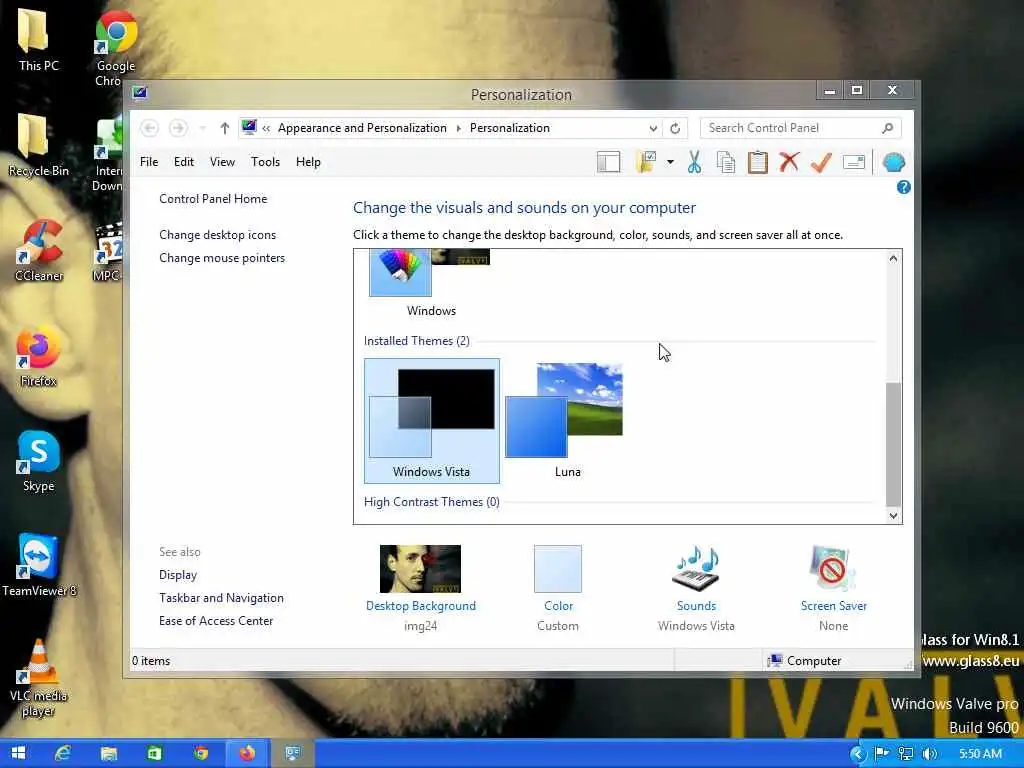Open Chrome from the taskbar

pos(200,753)
